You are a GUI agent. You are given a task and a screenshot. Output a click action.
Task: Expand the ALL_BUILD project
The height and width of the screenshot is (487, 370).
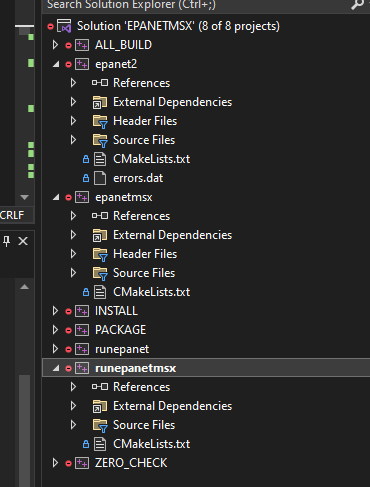(x=55, y=45)
